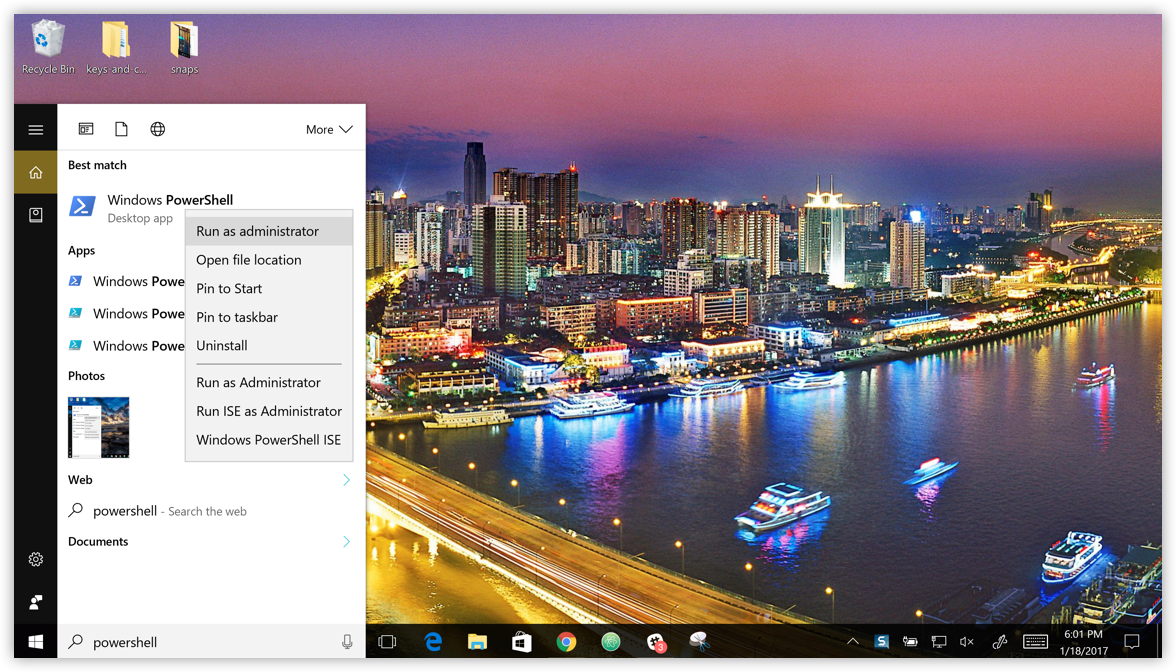Image resolution: width=1176 pixels, height=672 pixels.
Task: Open File Explorer from the taskbar
Action: click(477, 642)
